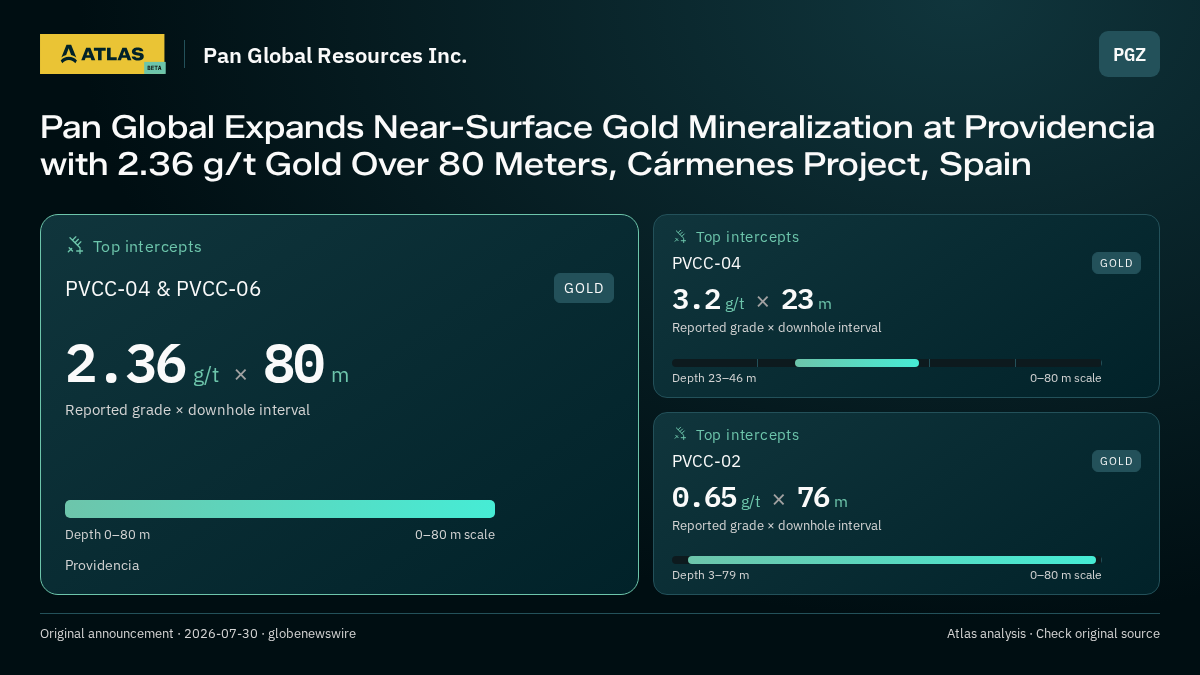
Task: Click the headline about Providencia gold mineralization
Action: pos(597,146)
